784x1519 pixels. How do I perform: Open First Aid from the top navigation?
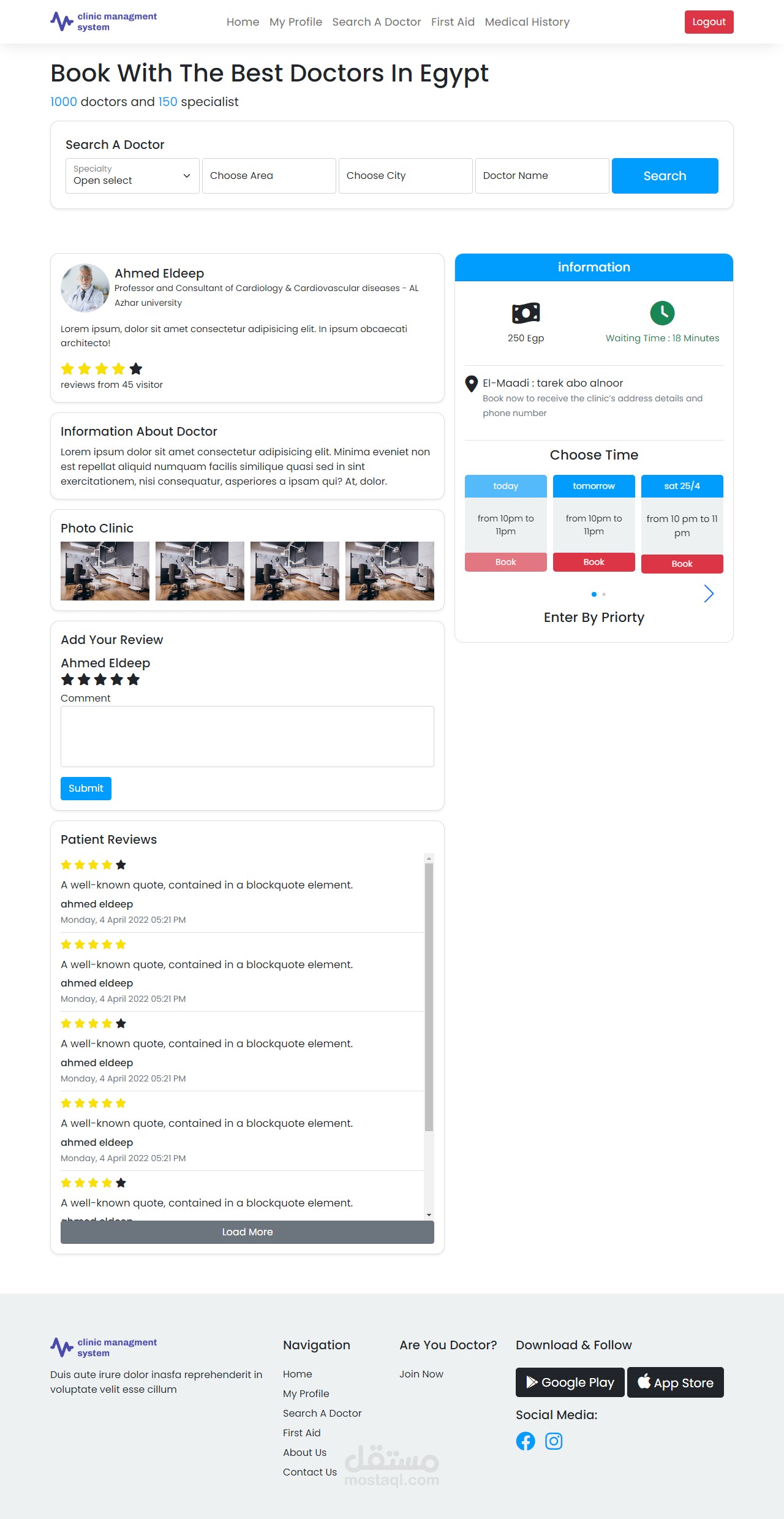pyautogui.click(x=453, y=22)
